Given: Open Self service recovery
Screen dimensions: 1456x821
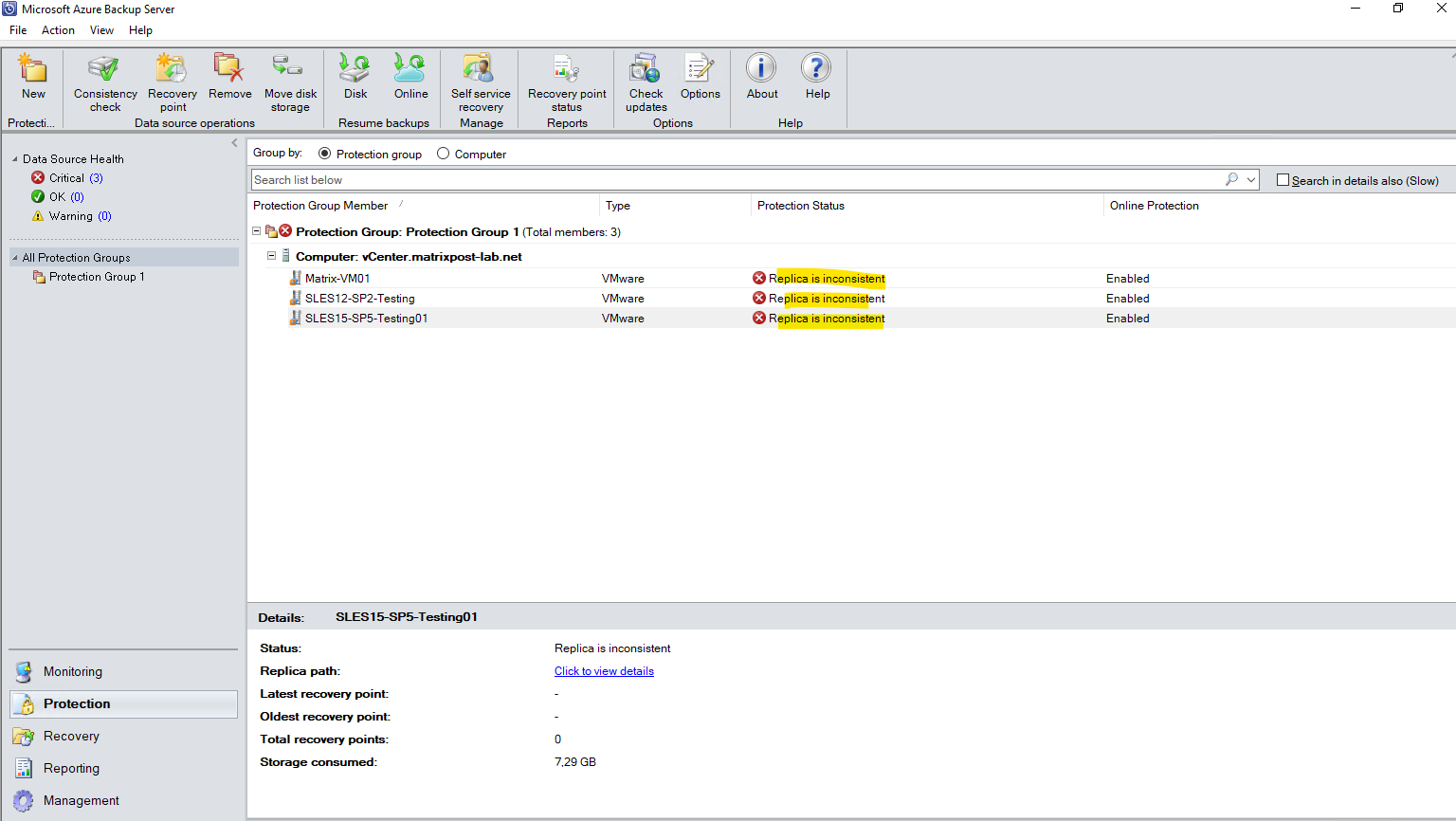Looking at the screenshot, I should point(479,68).
